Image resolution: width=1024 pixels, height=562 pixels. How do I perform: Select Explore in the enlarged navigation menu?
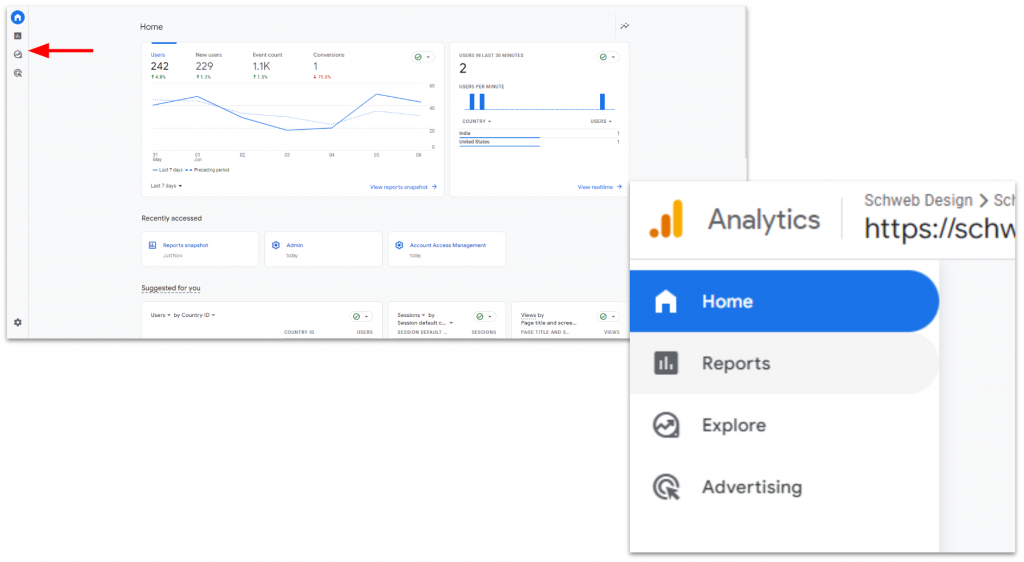pos(733,425)
